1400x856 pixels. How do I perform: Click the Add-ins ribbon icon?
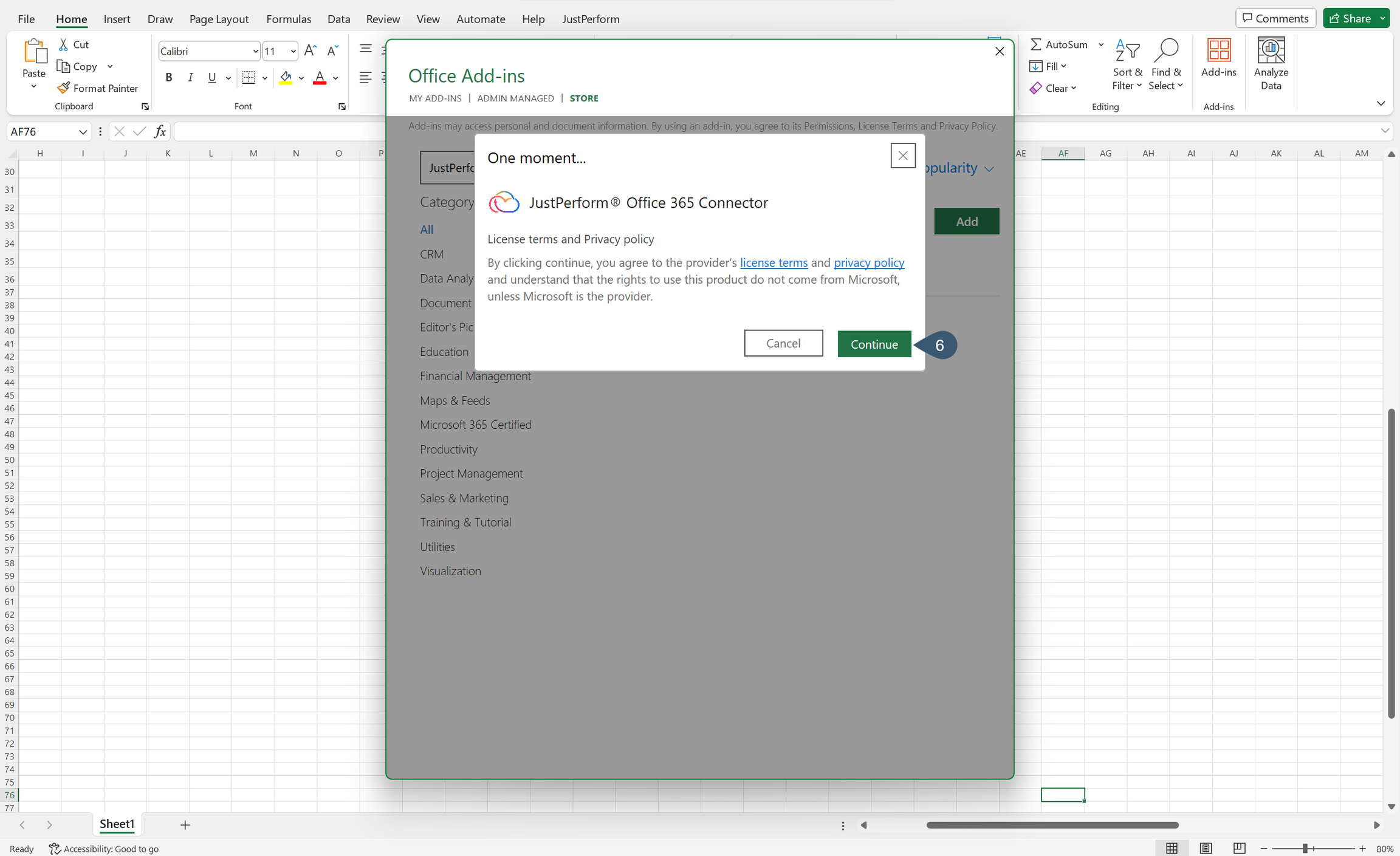click(x=1219, y=63)
